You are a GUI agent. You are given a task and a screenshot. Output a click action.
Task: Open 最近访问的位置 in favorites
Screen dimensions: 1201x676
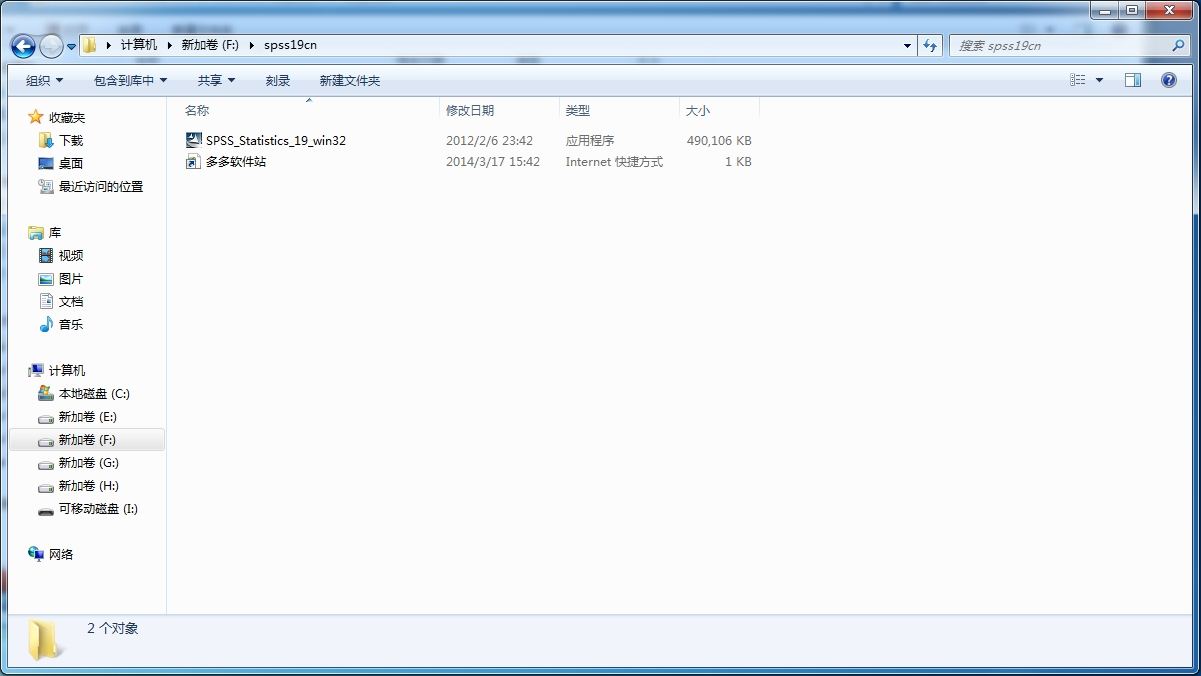point(101,186)
